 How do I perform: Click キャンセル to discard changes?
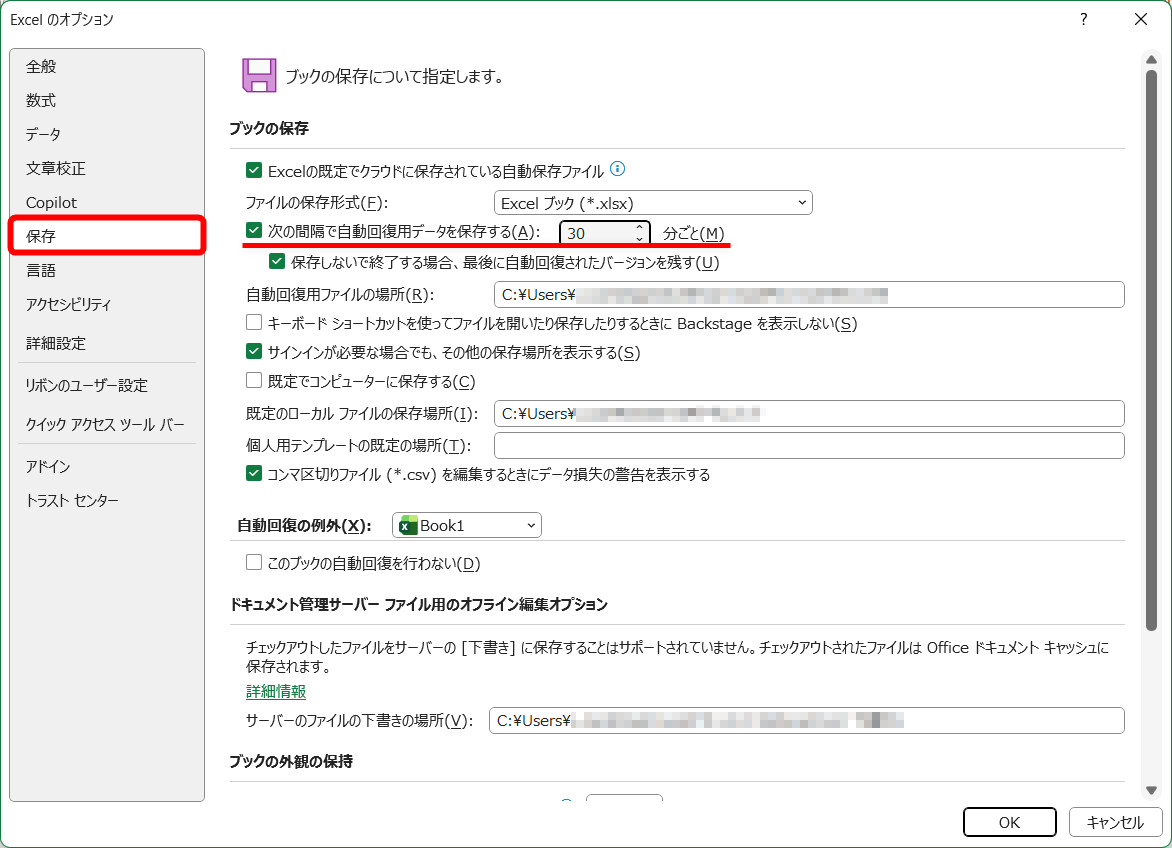coord(1116,822)
